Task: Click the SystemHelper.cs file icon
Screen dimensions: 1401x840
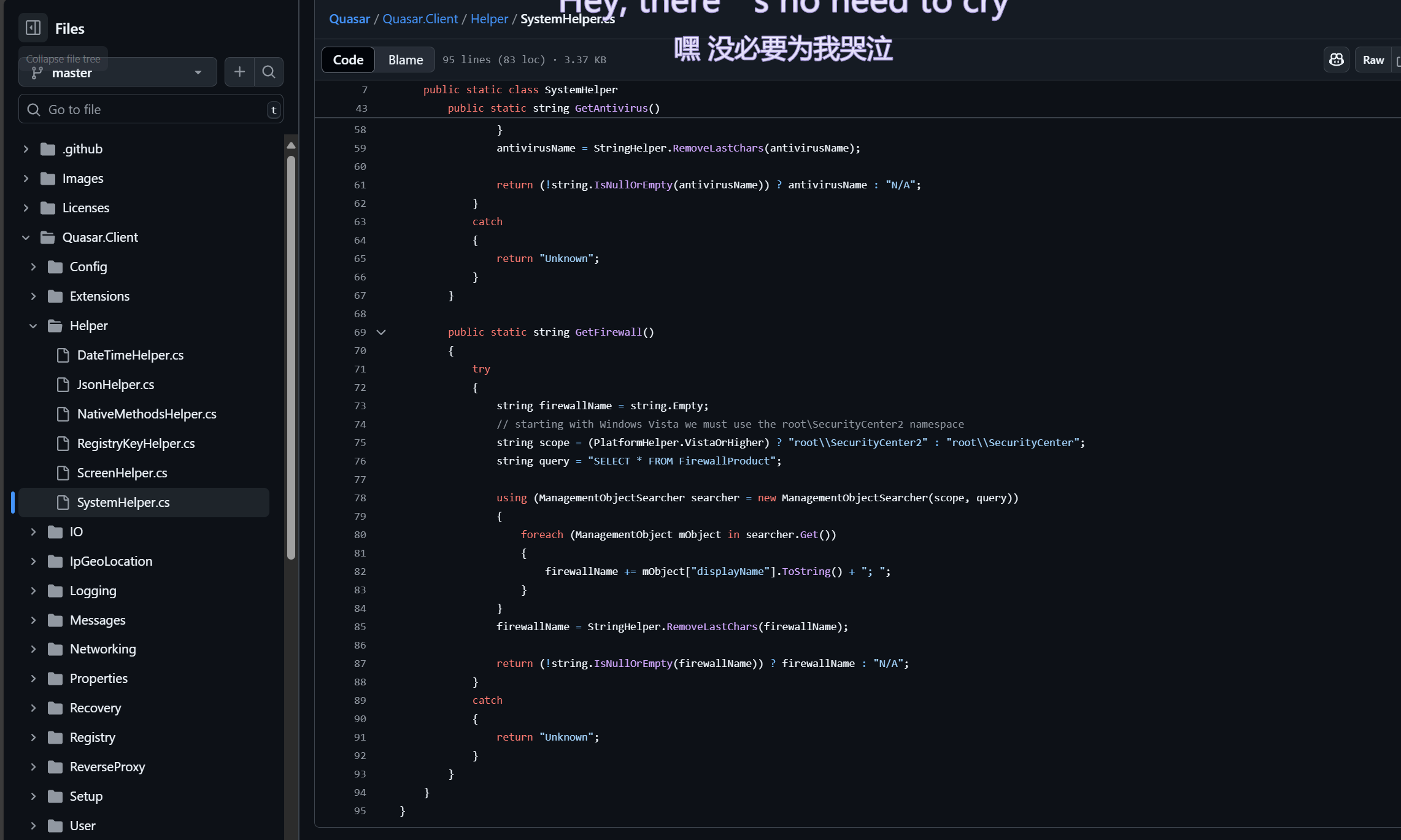Action: click(63, 503)
